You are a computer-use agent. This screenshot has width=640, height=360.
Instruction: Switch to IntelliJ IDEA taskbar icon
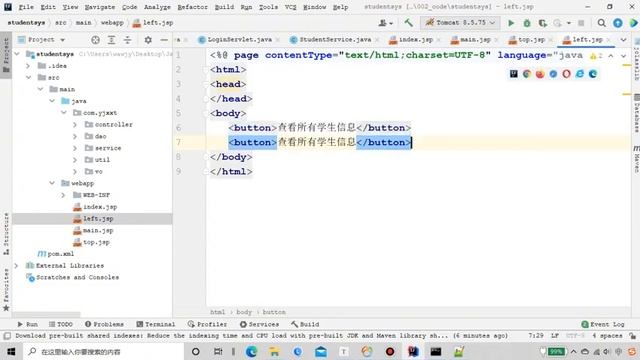tap(413, 351)
